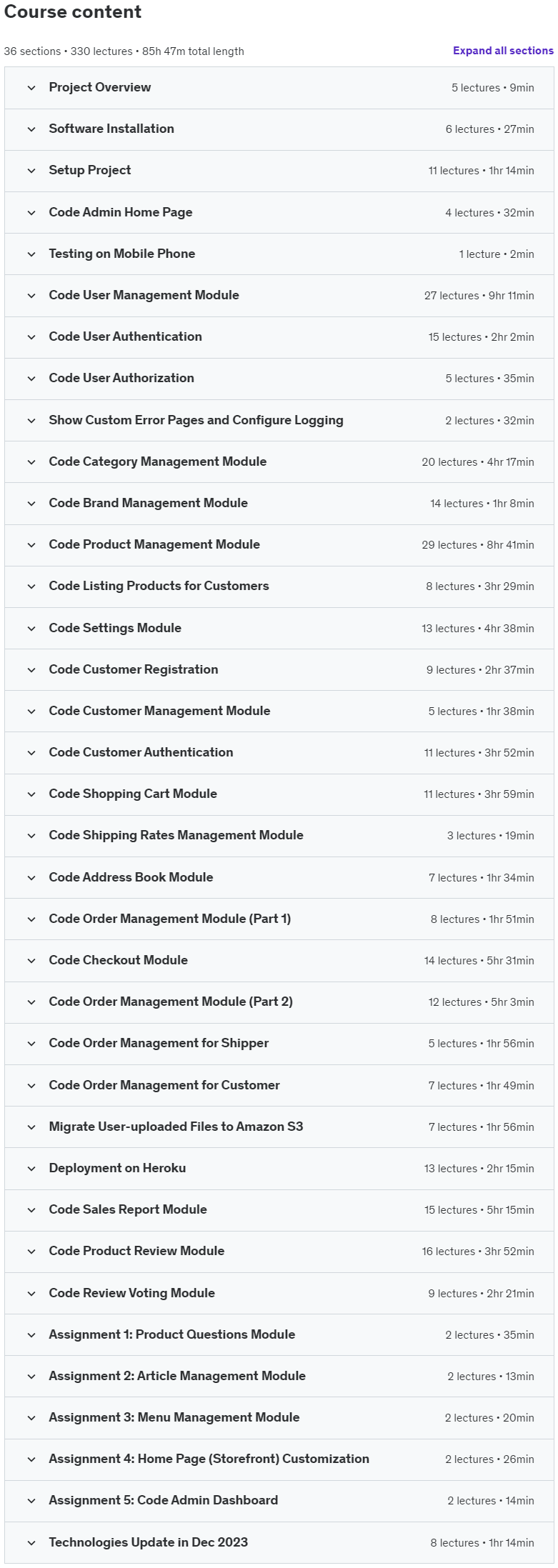Click chevron beside Code Admin Home Page

31,213
